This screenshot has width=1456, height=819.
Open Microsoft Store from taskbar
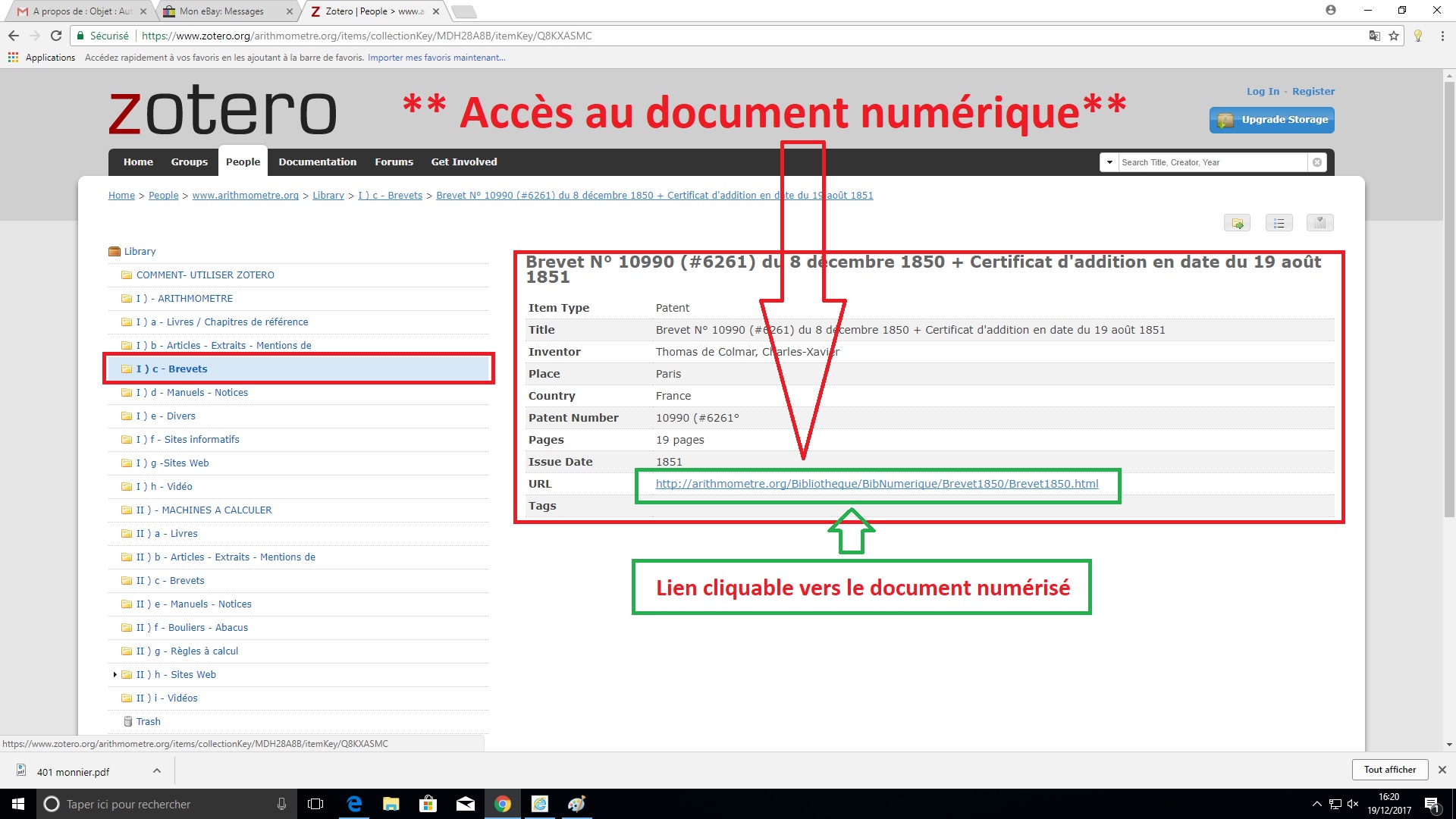(x=428, y=804)
